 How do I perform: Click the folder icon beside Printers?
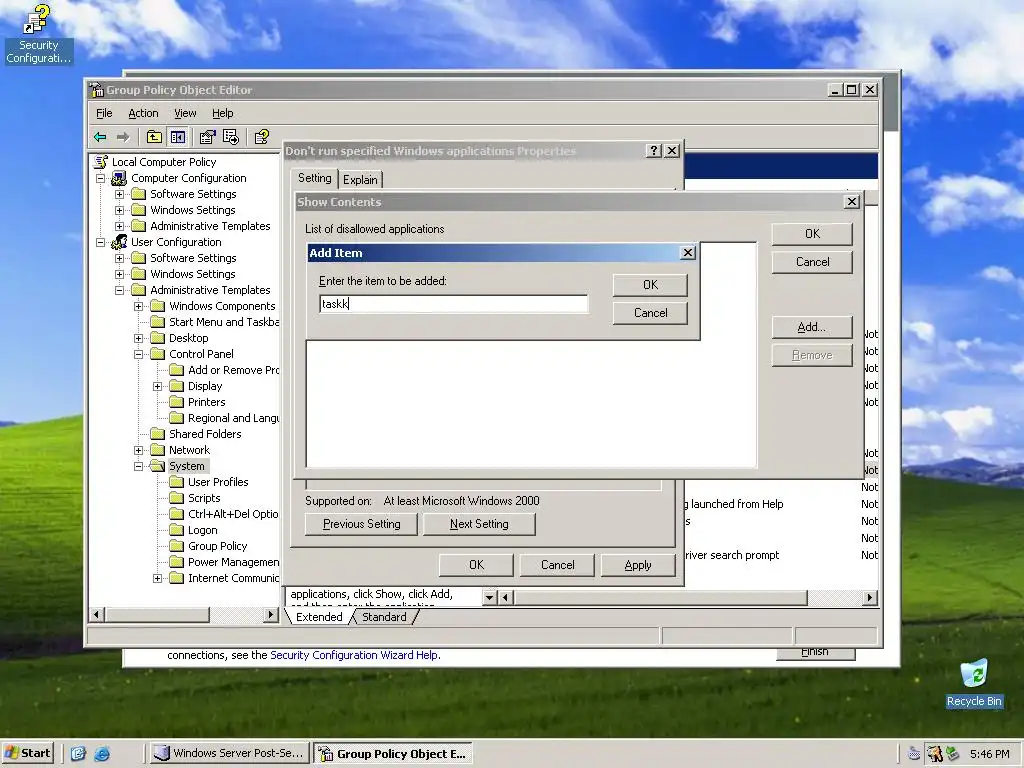pos(176,402)
